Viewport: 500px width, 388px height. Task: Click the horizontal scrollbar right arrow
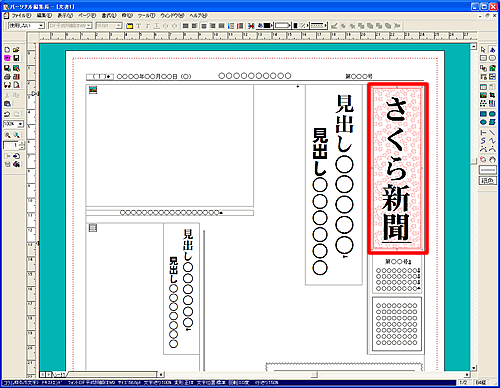467,375
